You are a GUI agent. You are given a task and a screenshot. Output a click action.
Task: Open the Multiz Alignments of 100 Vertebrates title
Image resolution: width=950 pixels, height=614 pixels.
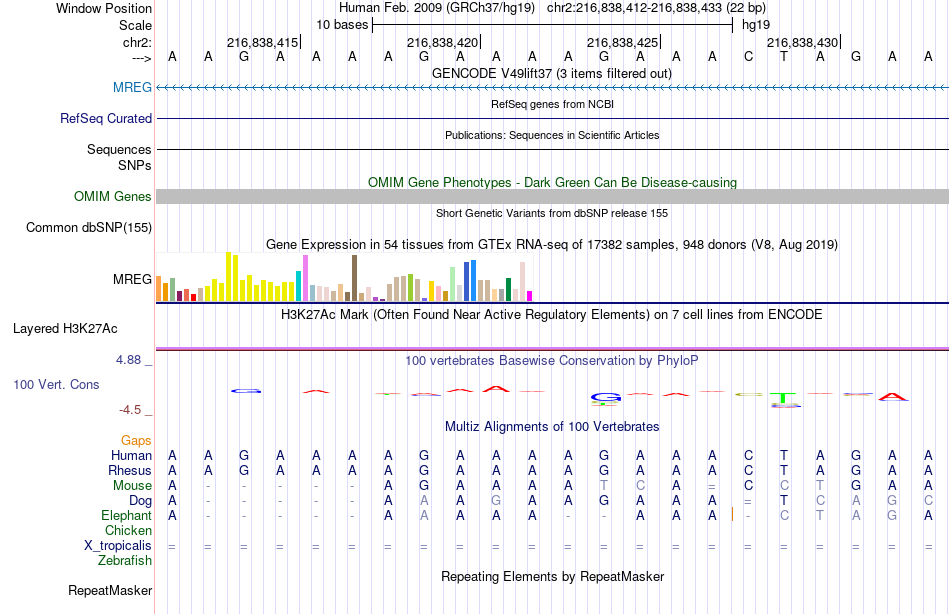(552, 427)
